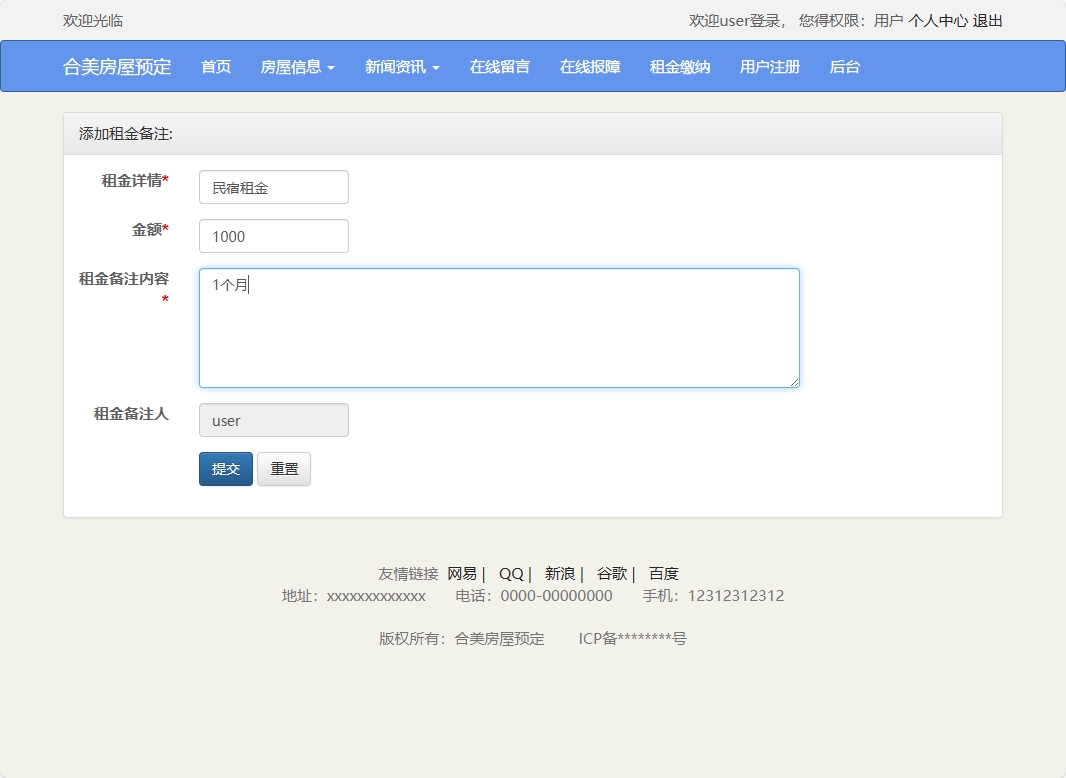Submit the form with 提交 button
Viewport: 1066px width, 778px height.
225,468
